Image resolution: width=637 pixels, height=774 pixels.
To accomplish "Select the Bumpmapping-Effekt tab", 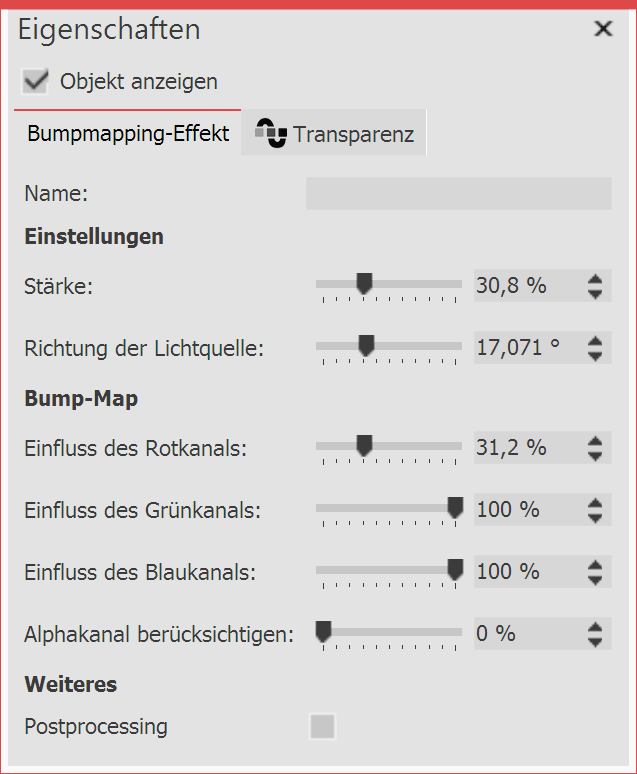I will tap(128, 133).
